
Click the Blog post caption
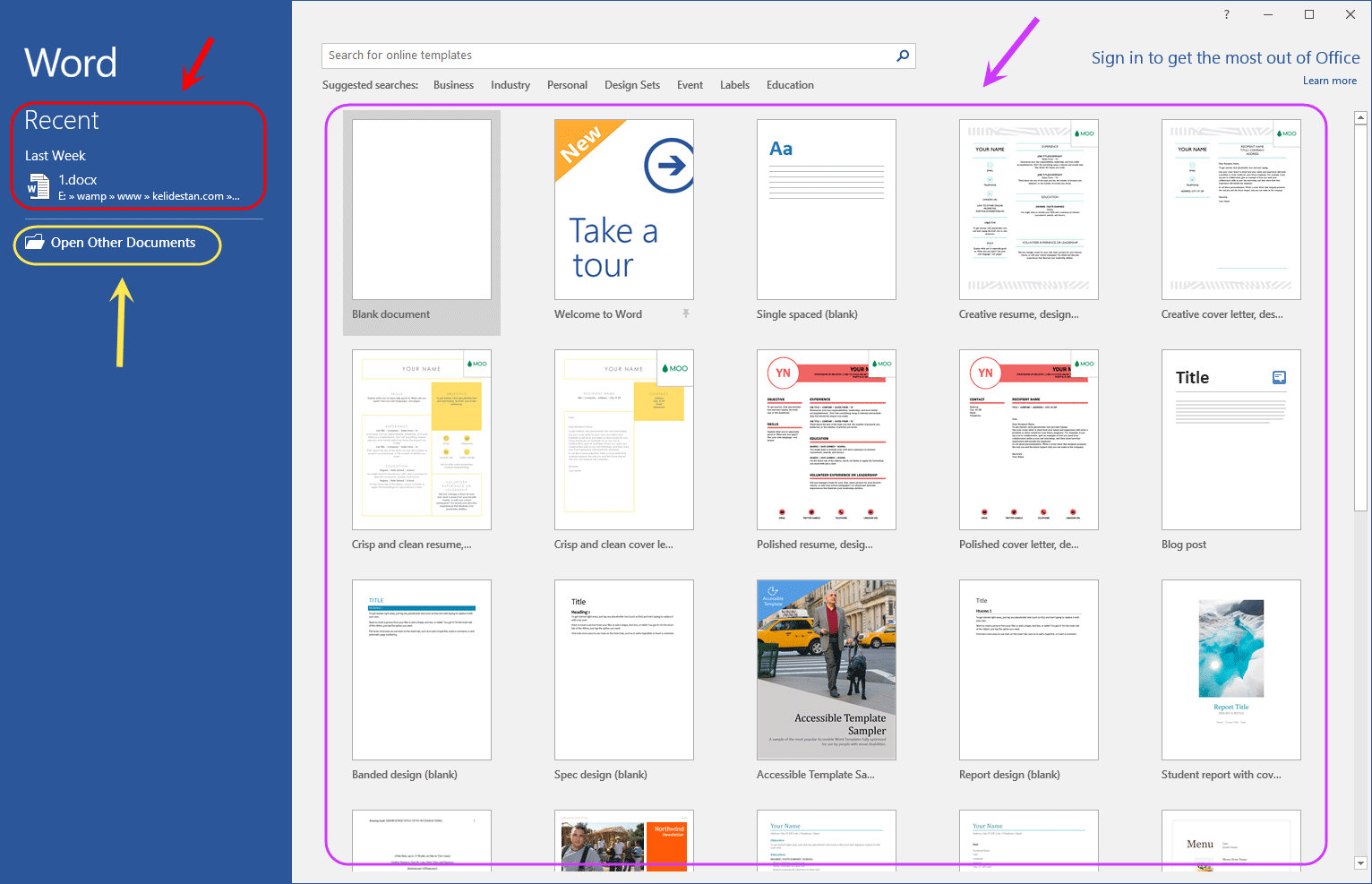pyautogui.click(x=1184, y=545)
